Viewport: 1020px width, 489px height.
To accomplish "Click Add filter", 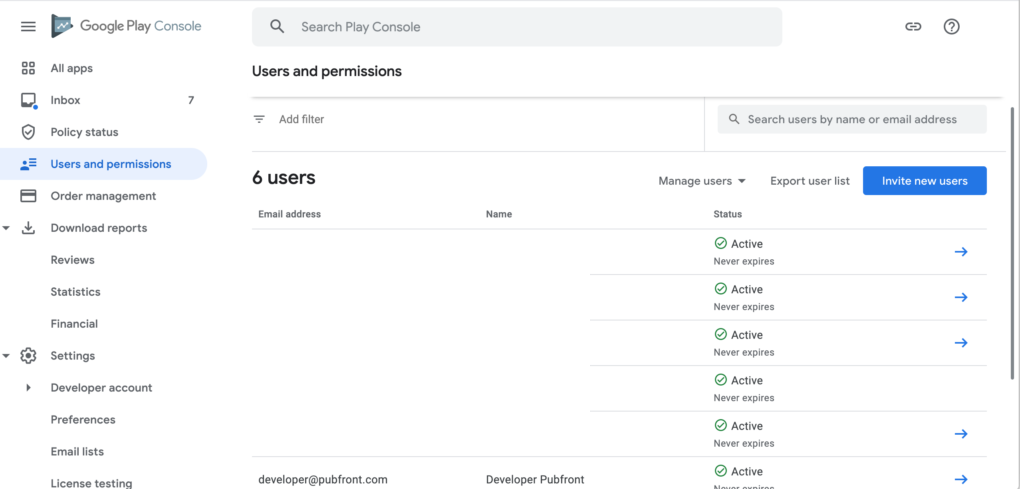I will click(301, 119).
